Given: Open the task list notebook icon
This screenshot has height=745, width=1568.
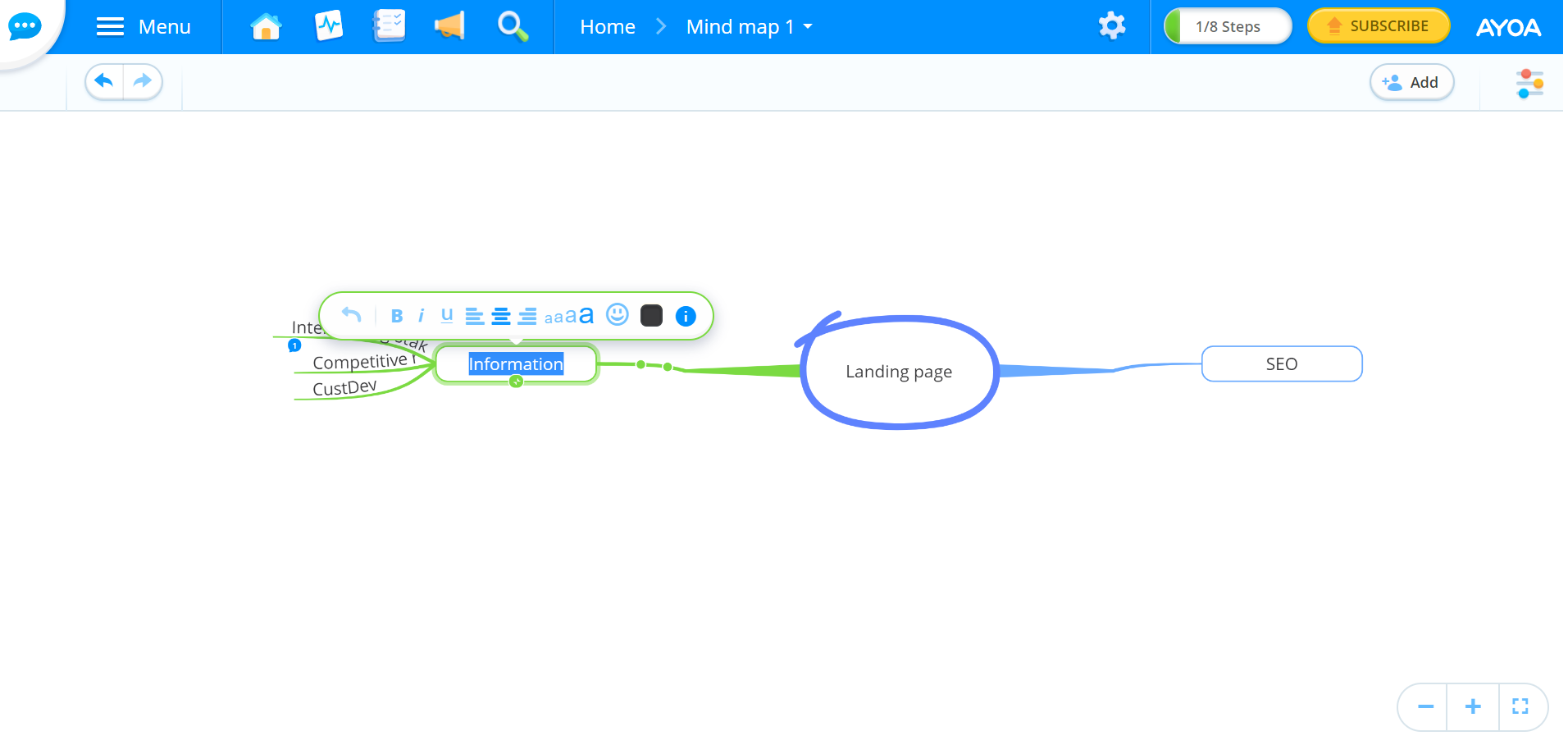Looking at the screenshot, I should click(x=388, y=26).
